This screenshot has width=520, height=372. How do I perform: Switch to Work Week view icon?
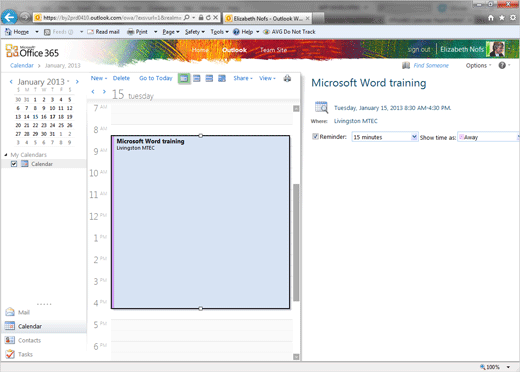pos(197,78)
